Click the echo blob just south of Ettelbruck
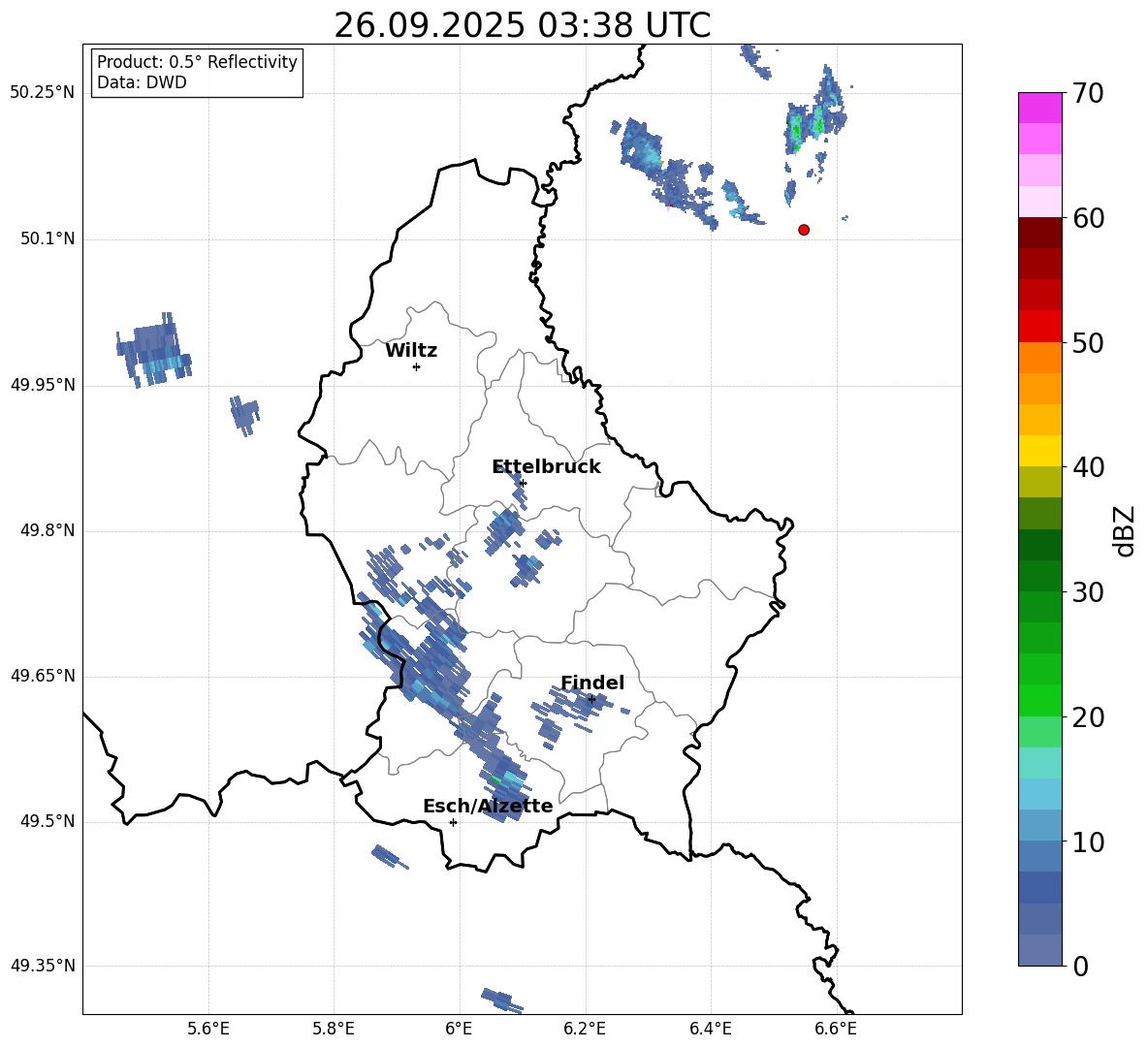Image resolution: width=1148 pixels, height=1048 pixels. click(504, 528)
